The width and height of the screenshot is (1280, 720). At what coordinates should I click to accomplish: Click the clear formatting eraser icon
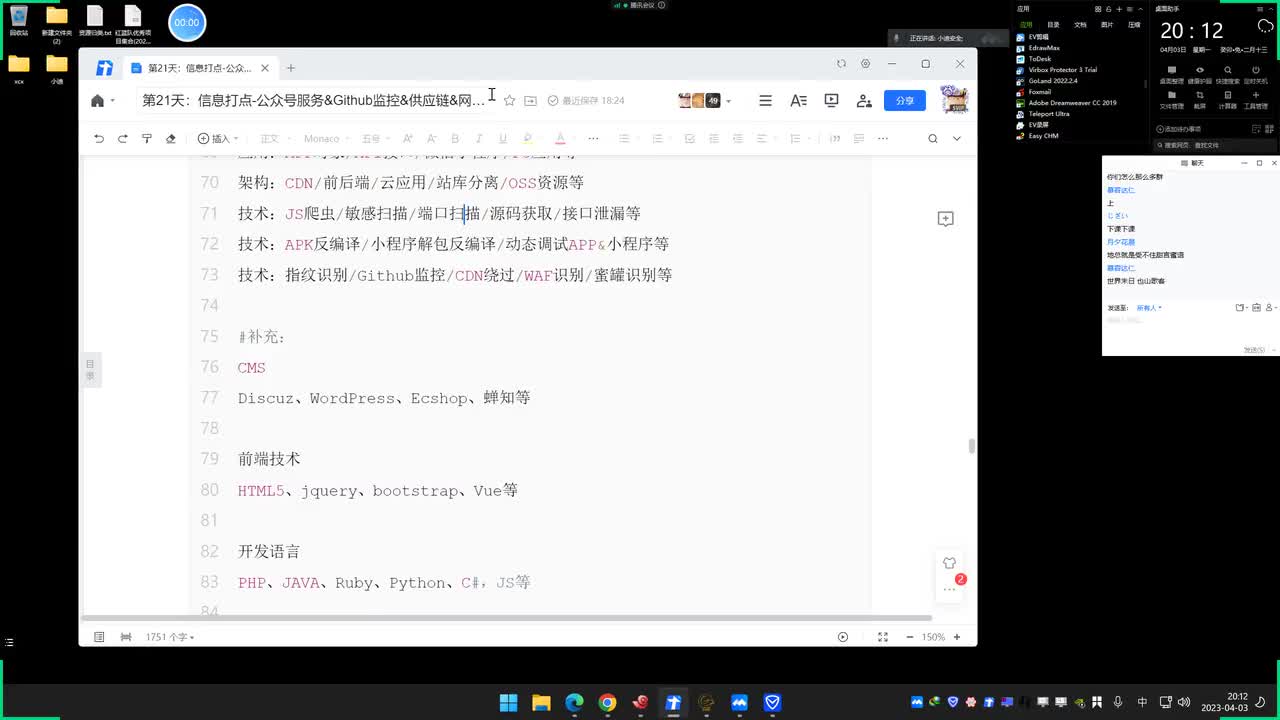click(170, 139)
